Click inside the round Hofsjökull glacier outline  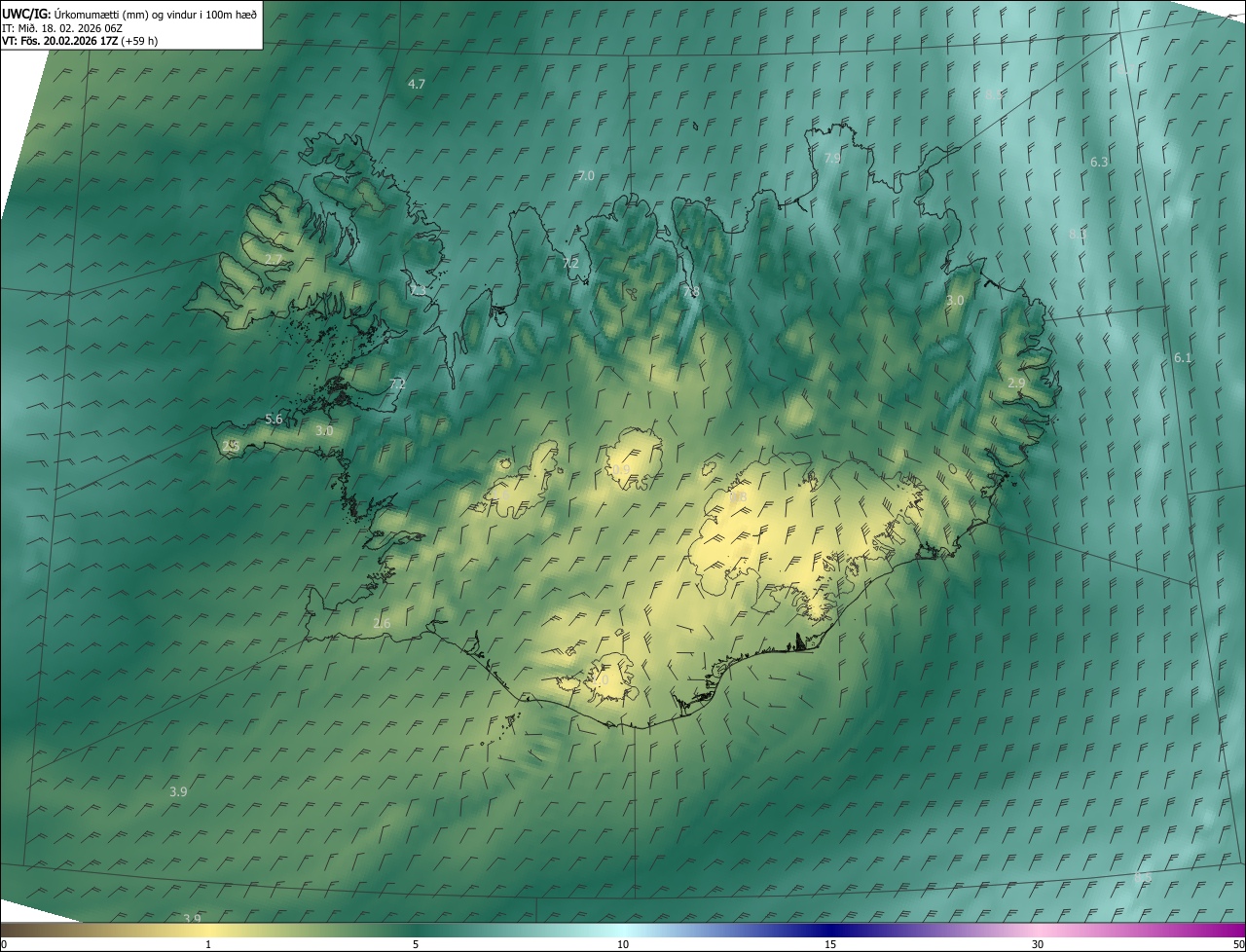634,460
